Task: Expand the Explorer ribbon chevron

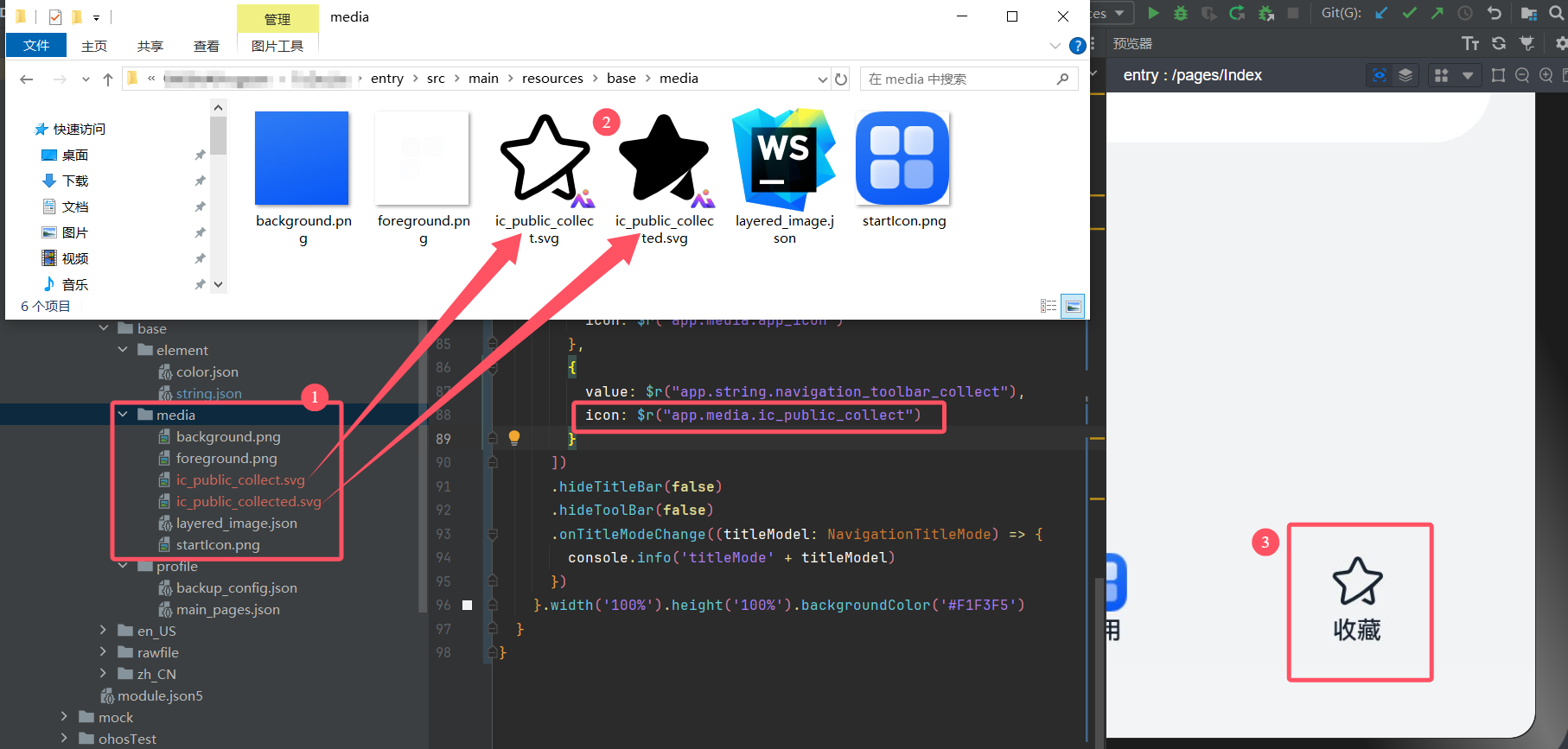Action: tap(1055, 46)
